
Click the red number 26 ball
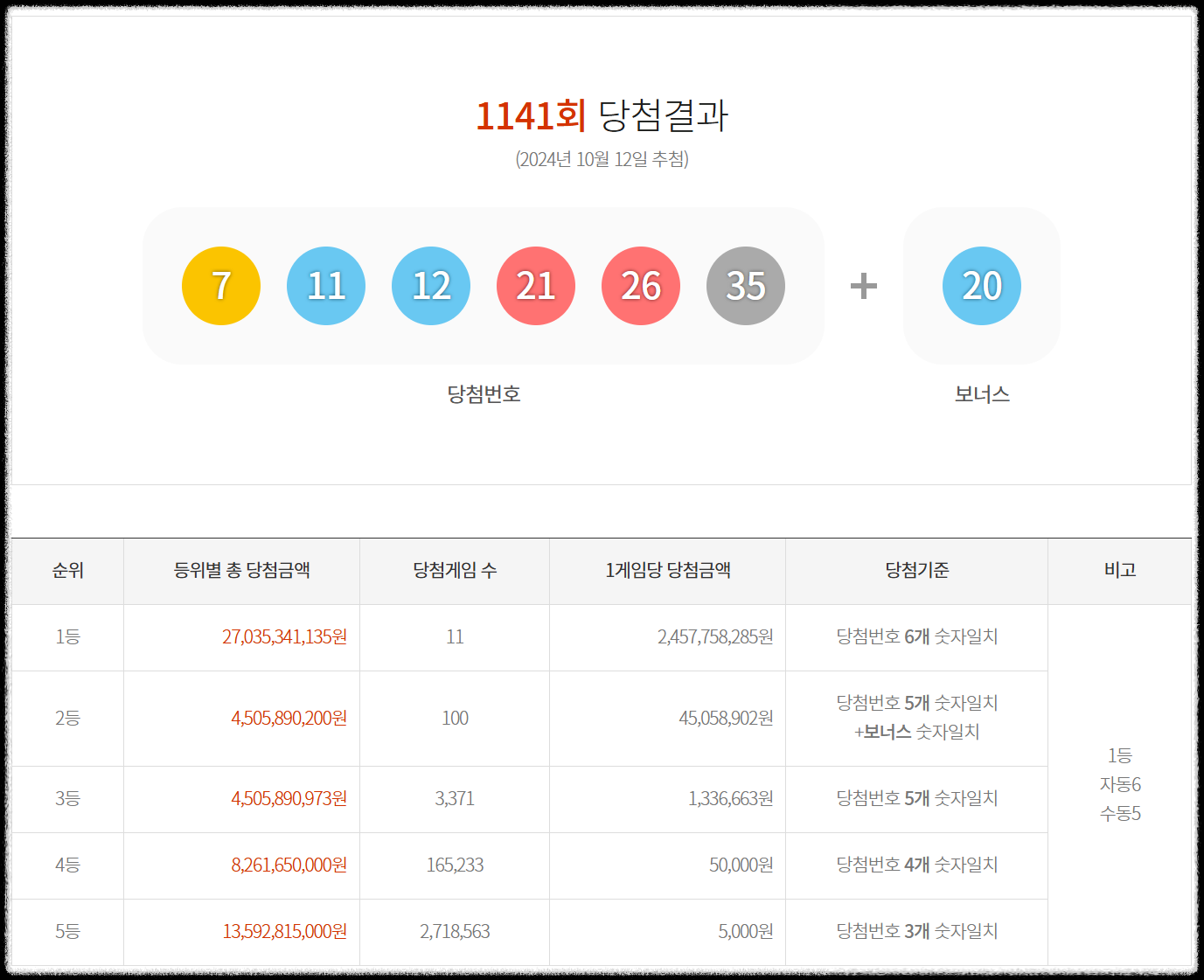pyautogui.click(x=641, y=286)
